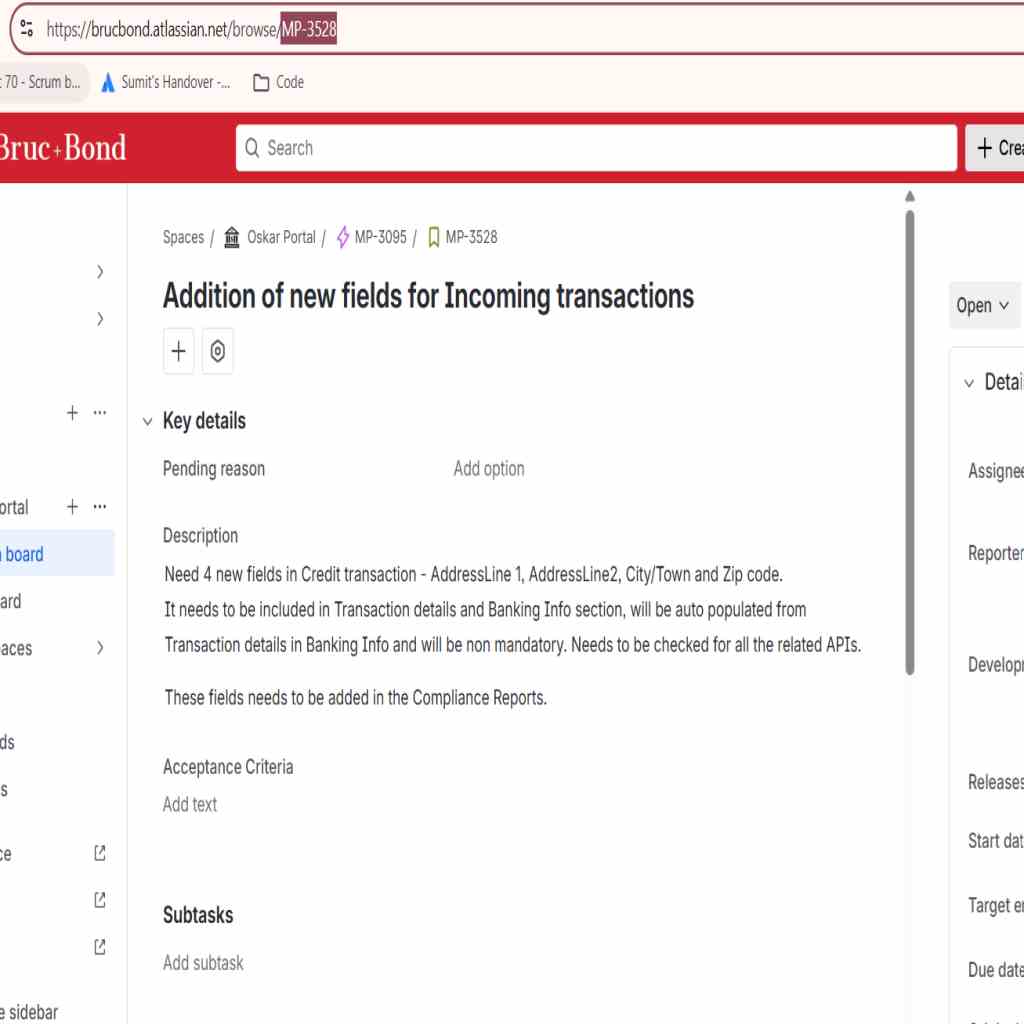The width and height of the screenshot is (1024, 1024).
Task: Collapse the Details panel chevron
Action: pyautogui.click(x=968, y=383)
